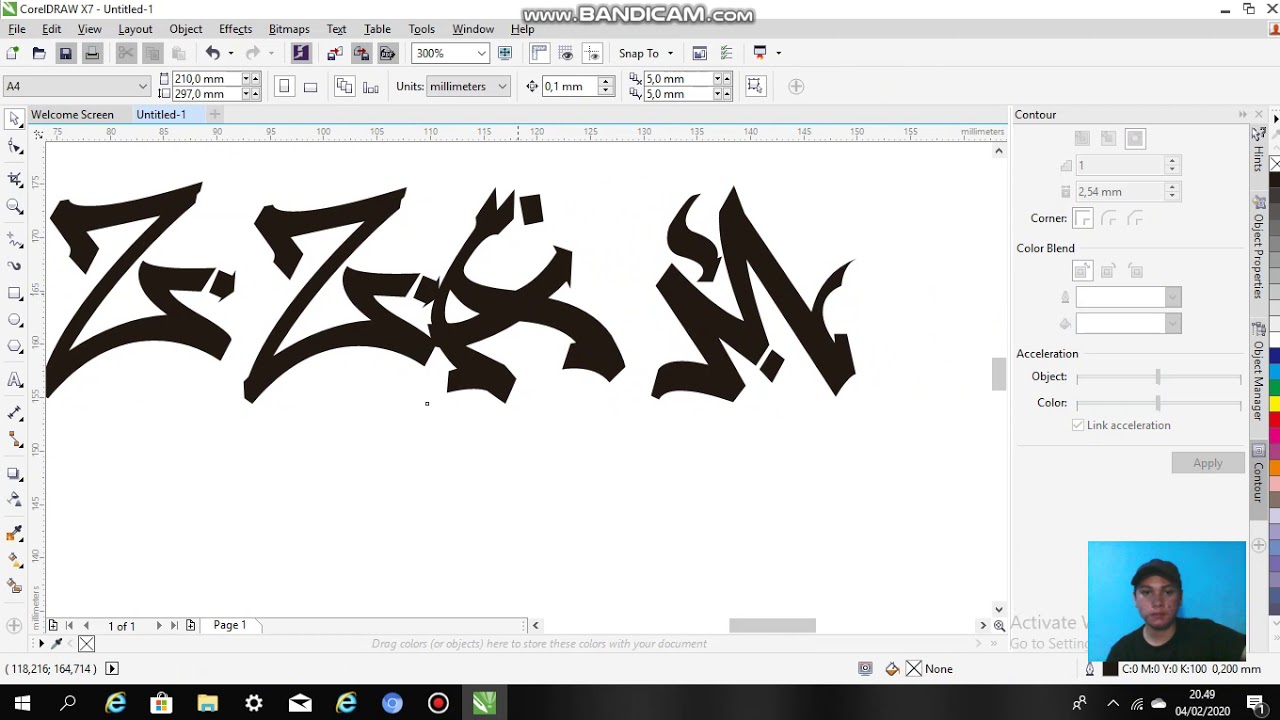The height and width of the screenshot is (720, 1280).
Task: Select the Artistic Media tool
Action: (x=15, y=266)
